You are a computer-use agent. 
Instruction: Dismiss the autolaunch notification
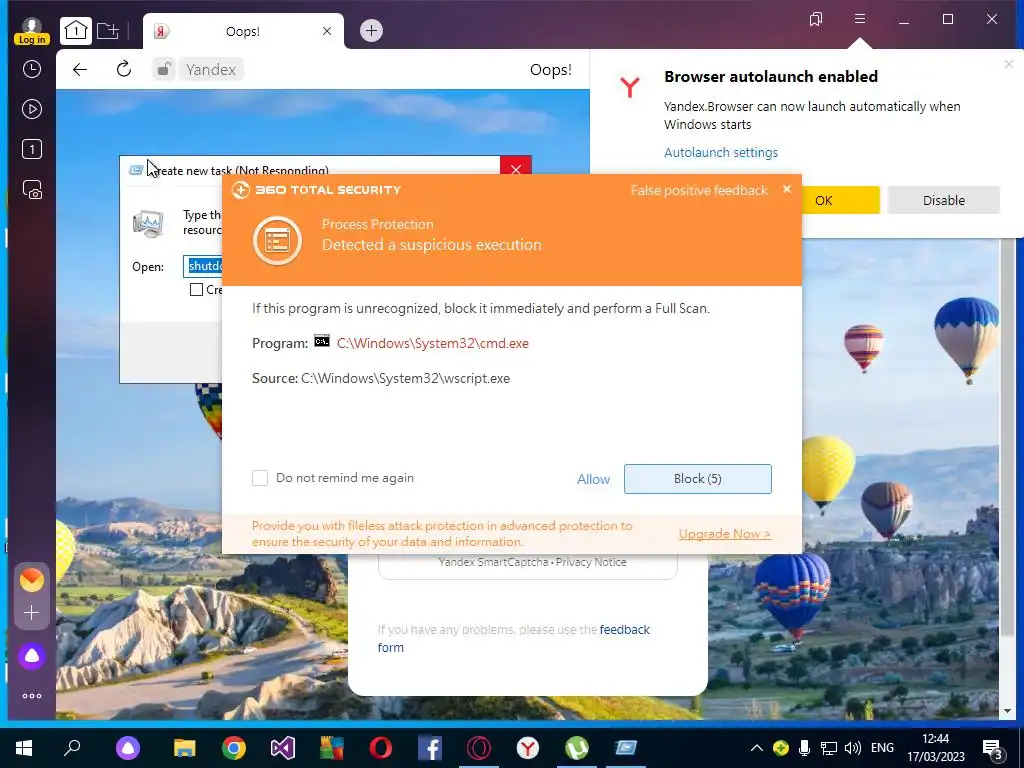point(1009,64)
